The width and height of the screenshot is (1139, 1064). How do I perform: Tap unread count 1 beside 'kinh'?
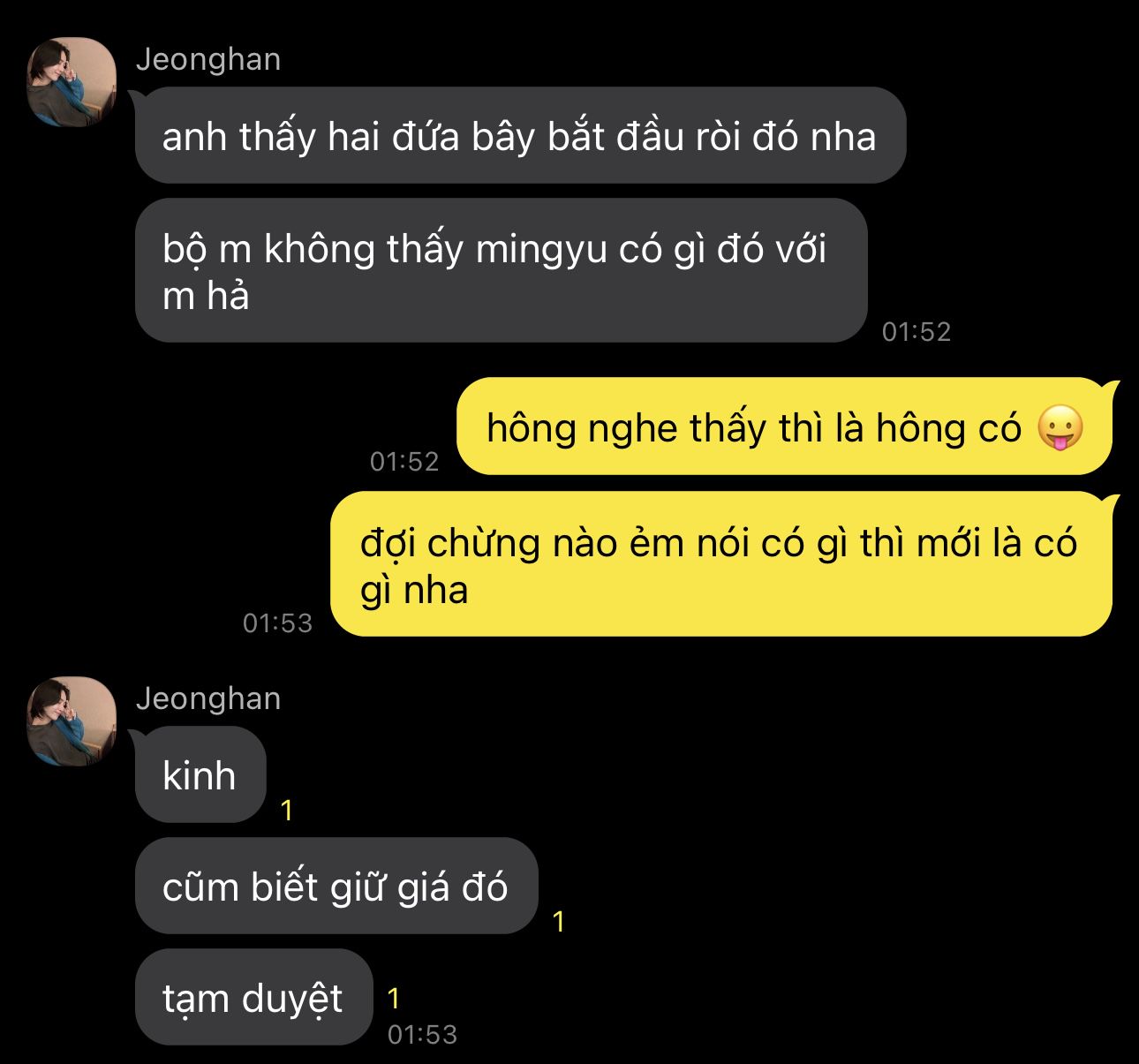coord(286,810)
